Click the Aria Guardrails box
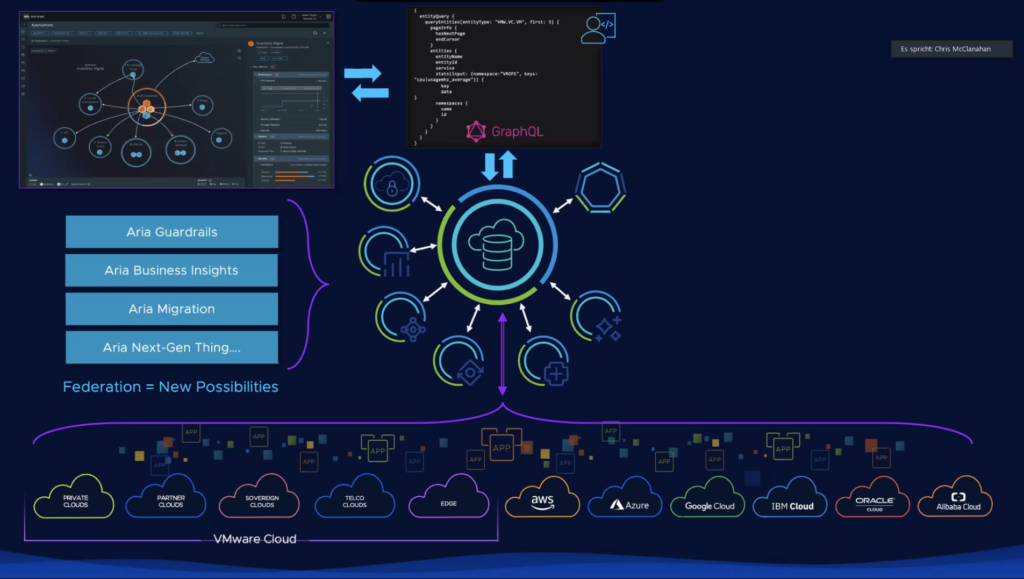This screenshot has height=579, width=1024. tap(172, 232)
